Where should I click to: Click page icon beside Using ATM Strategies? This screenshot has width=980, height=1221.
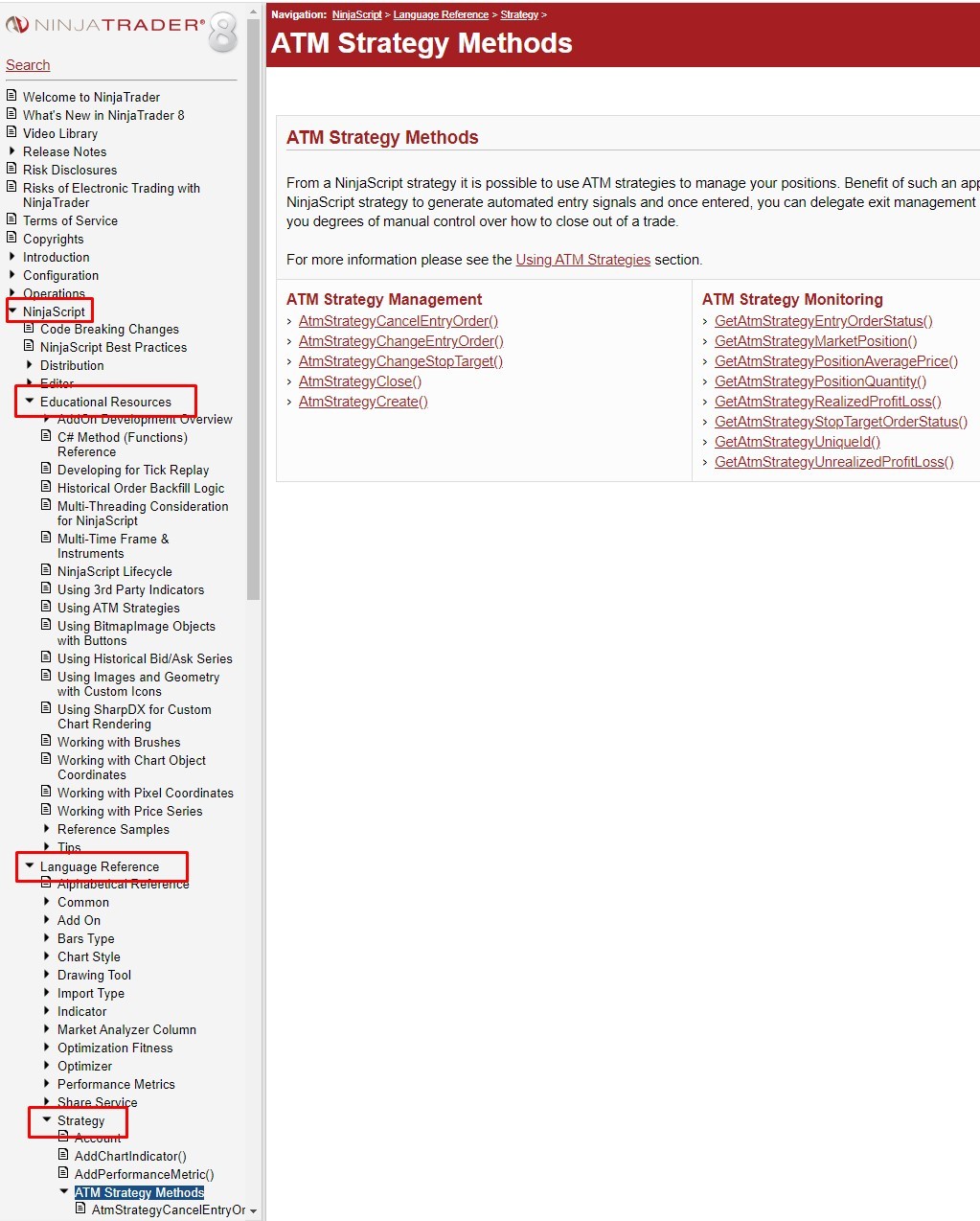click(47, 607)
